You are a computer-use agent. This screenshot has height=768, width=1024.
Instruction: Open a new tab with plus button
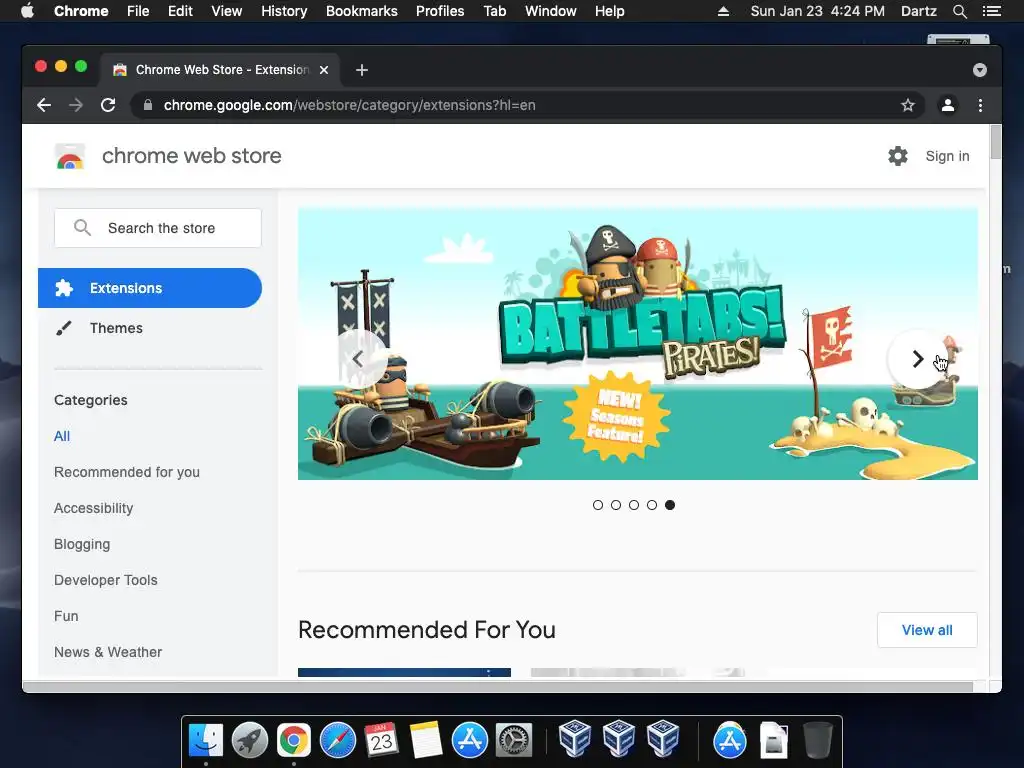point(362,70)
